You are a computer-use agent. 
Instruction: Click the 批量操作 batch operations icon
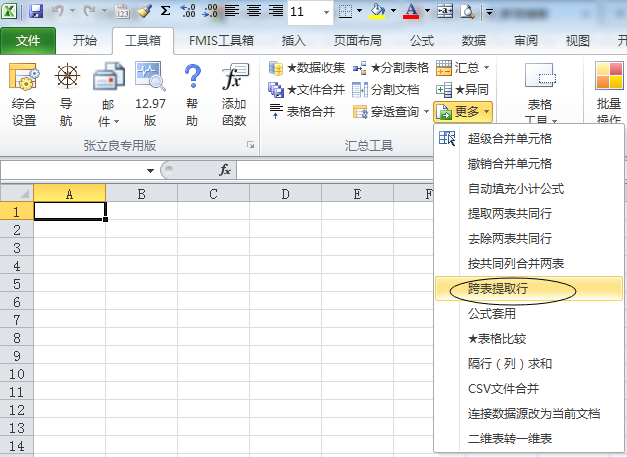tap(608, 77)
